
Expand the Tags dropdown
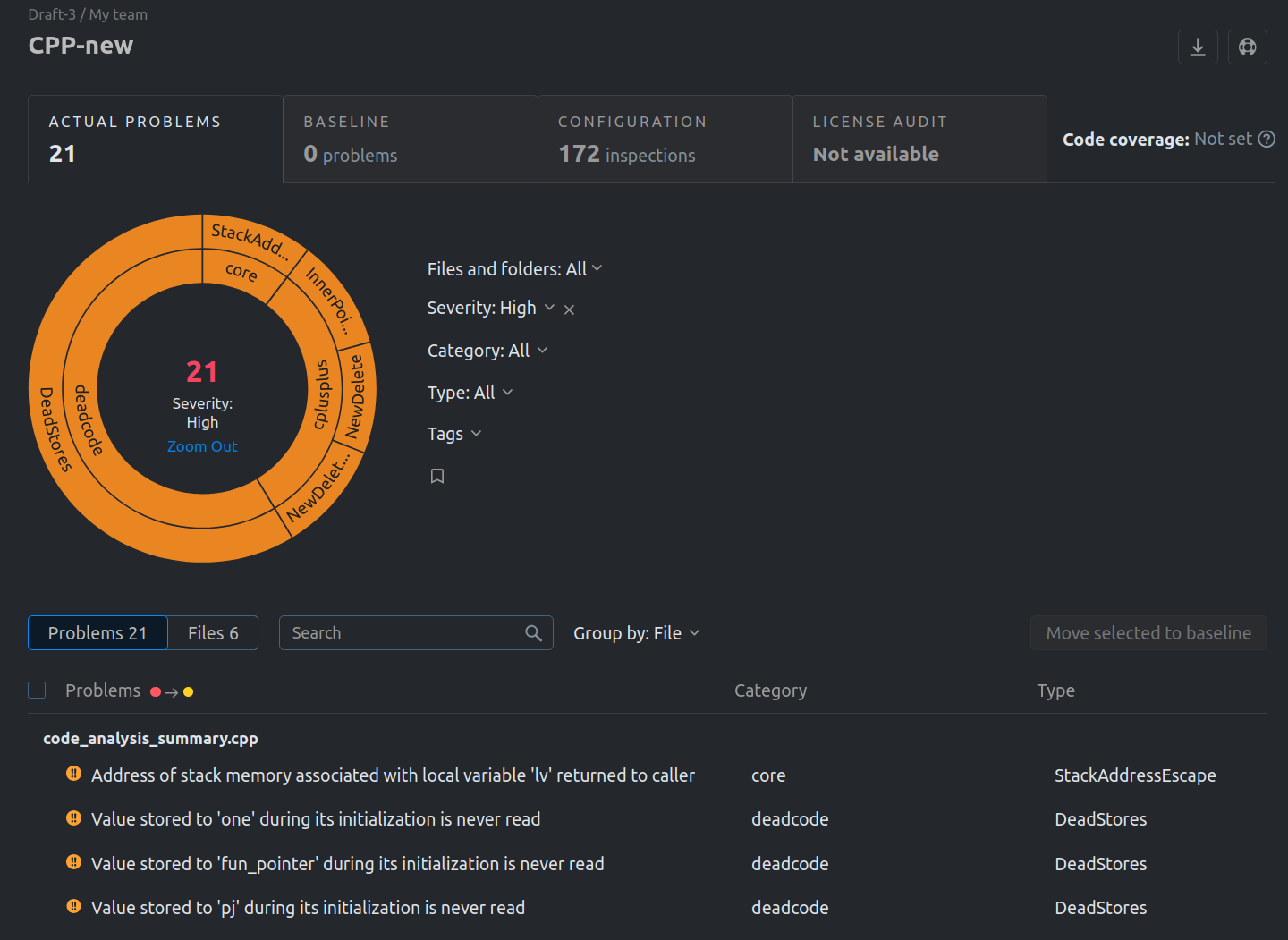point(453,434)
